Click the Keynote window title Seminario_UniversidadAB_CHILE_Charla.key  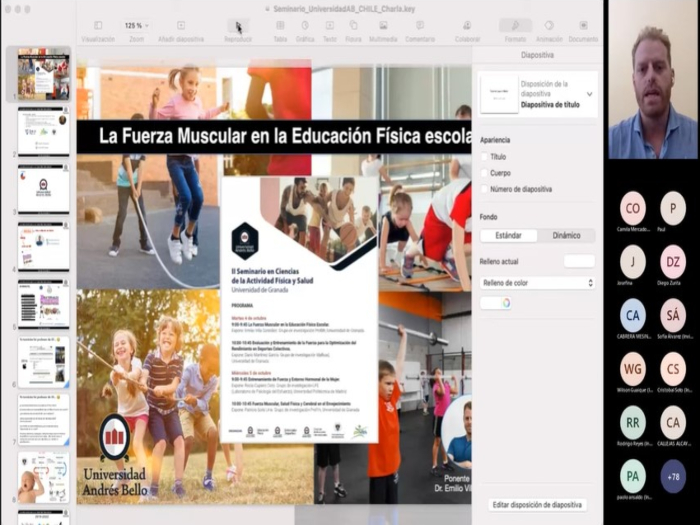pos(344,9)
